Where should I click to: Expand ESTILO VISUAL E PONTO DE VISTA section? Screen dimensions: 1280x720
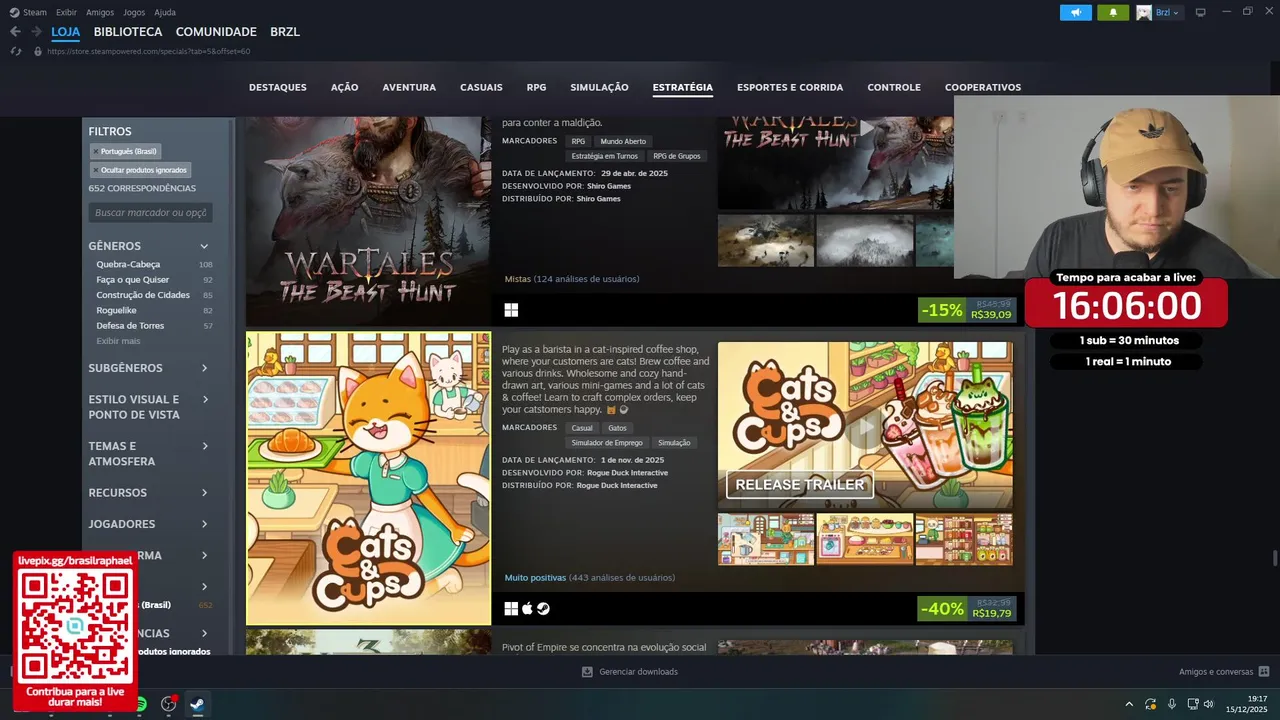pyautogui.click(x=150, y=407)
